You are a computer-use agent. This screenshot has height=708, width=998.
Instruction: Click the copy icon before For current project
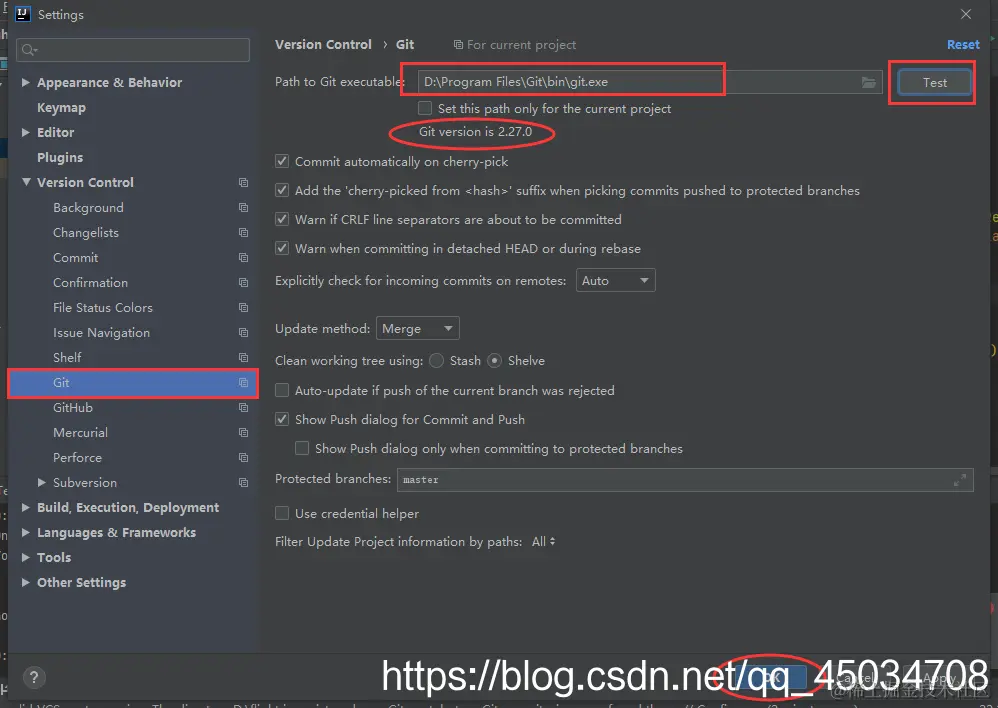[x=458, y=45]
